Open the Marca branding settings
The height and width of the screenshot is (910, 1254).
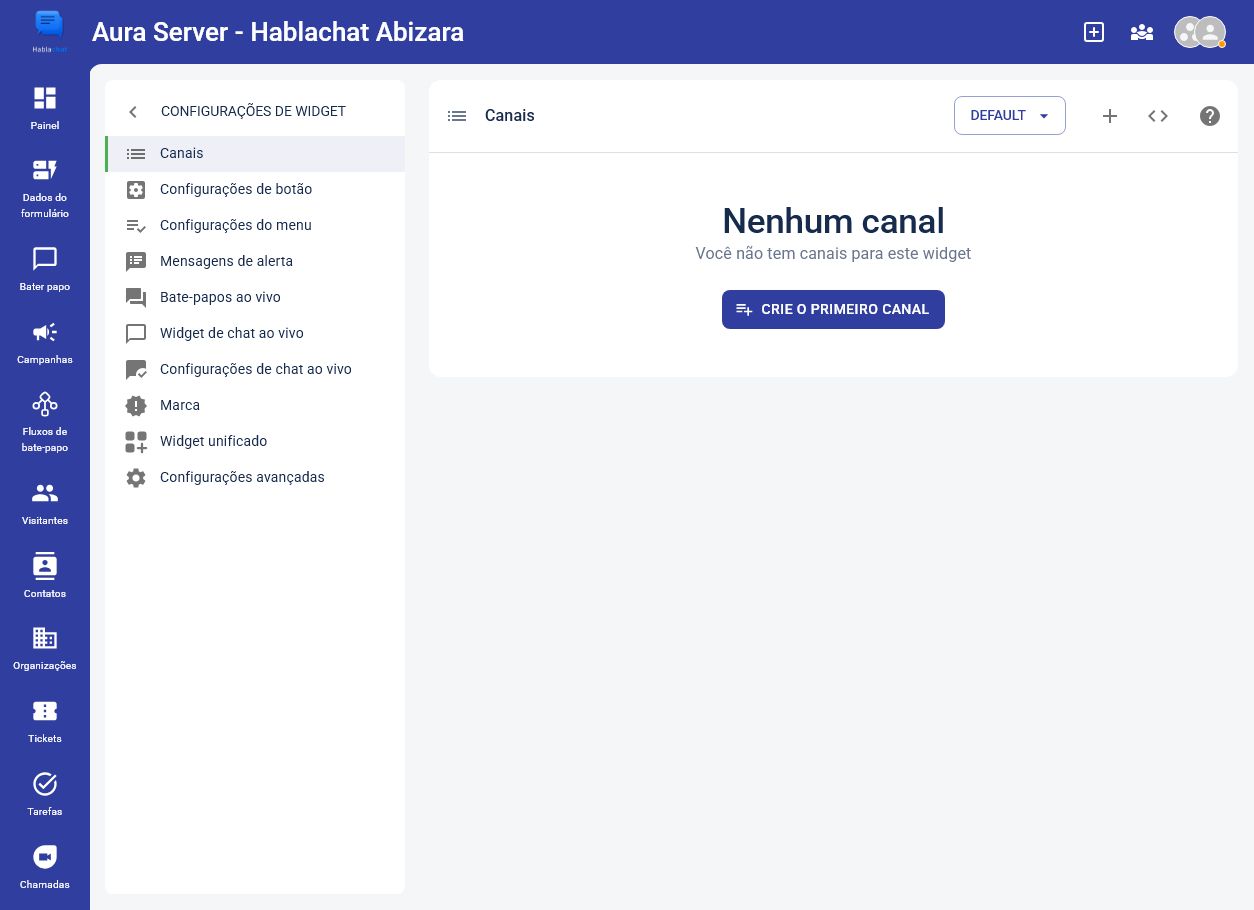(255, 405)
